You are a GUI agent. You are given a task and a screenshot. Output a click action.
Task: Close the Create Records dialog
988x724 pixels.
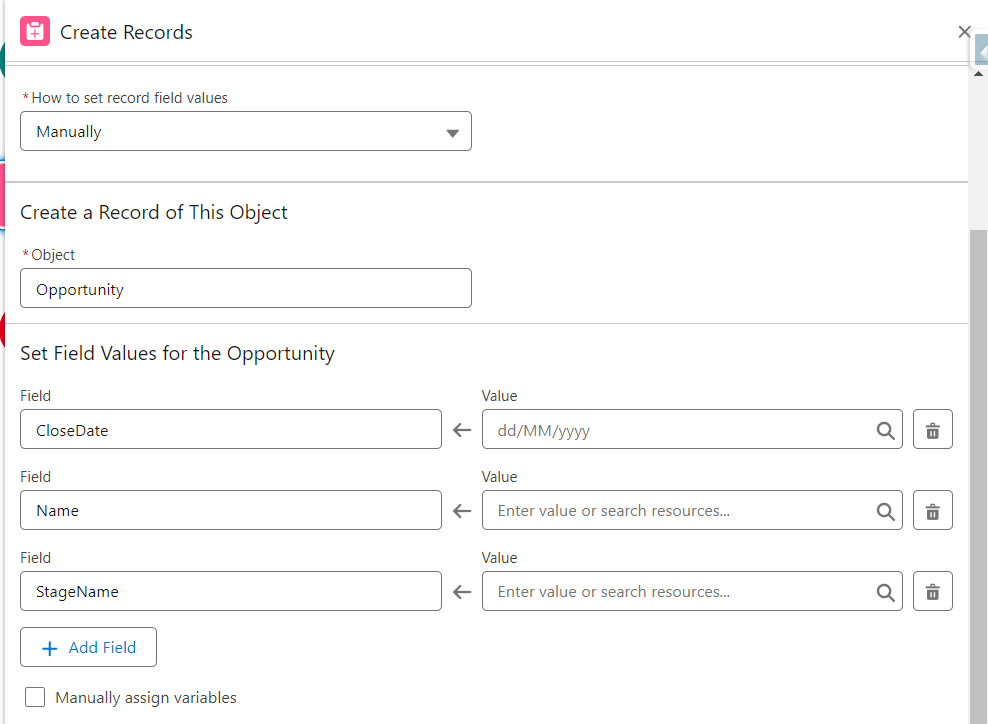964,32
